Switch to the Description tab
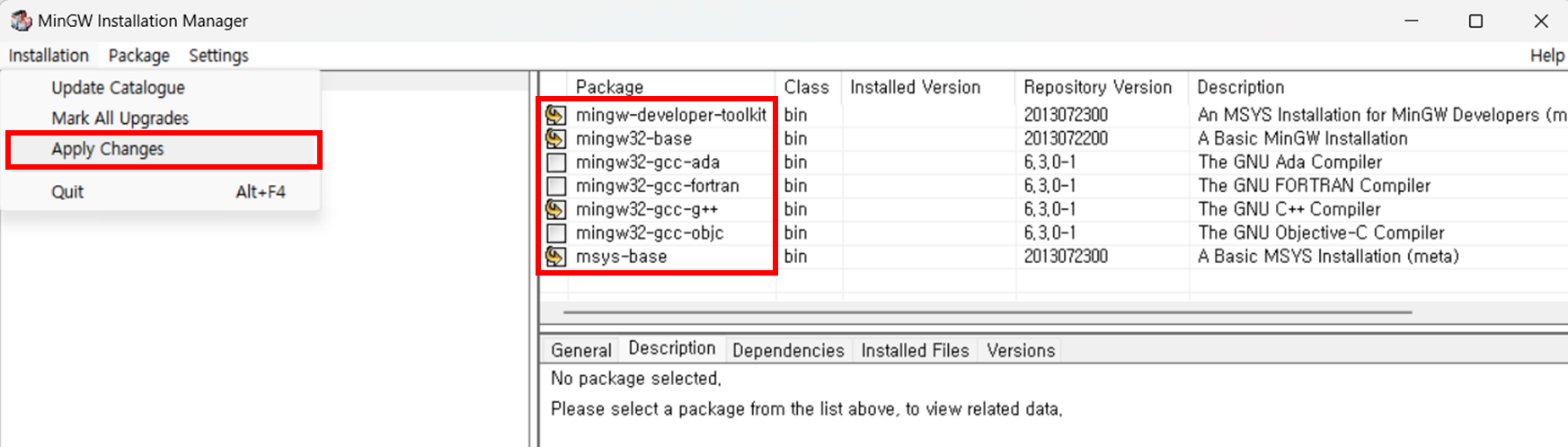The image size is (1568, 447). (x=671, y=348)
